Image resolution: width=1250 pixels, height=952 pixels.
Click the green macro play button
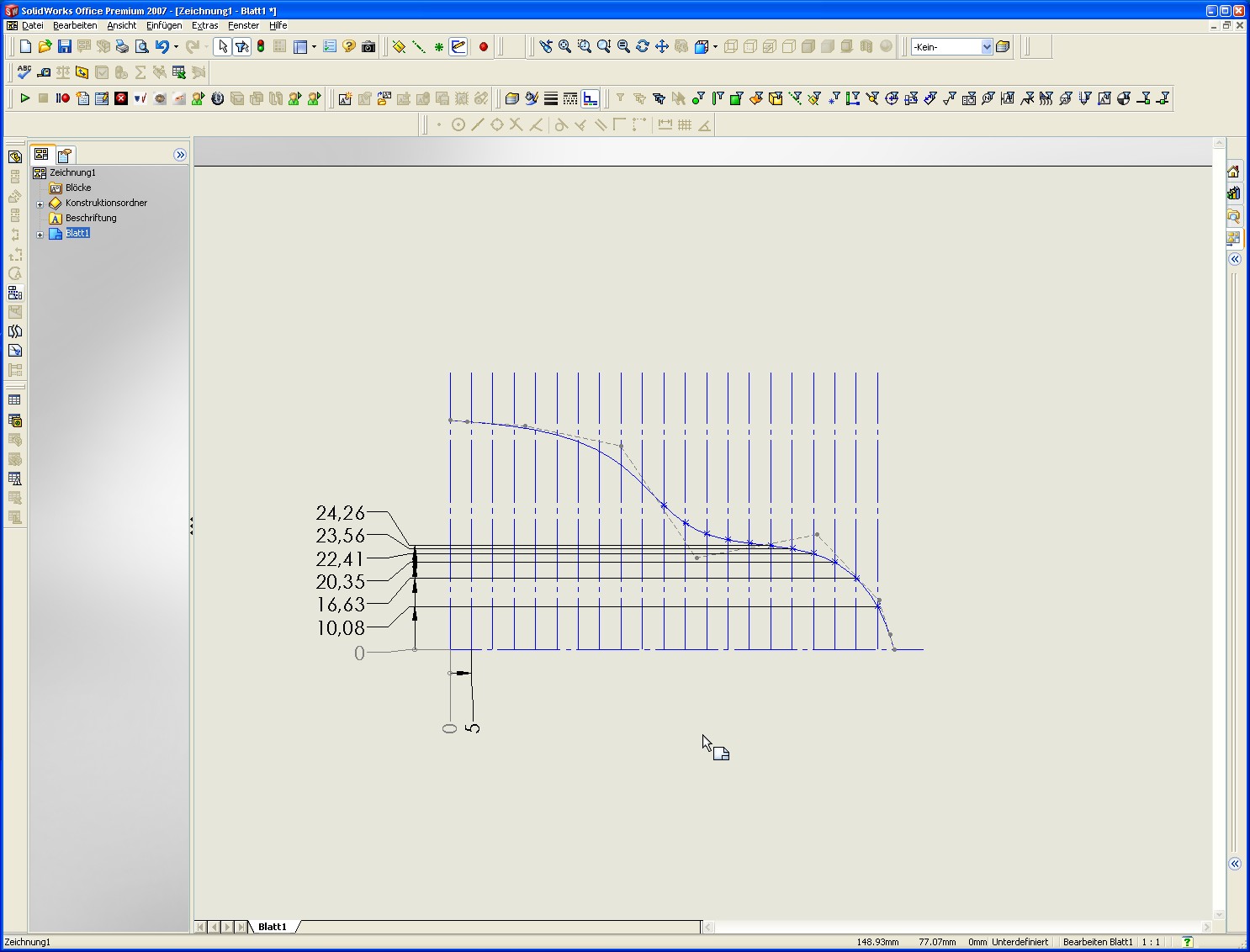(24, 98)
